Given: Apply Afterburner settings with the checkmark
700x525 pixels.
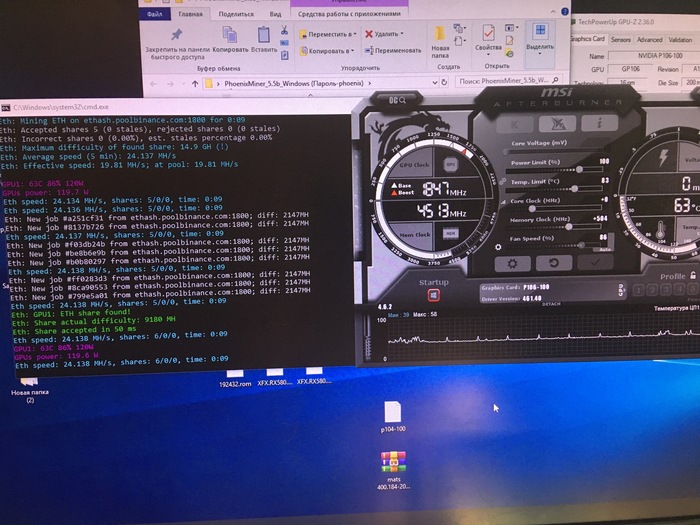Looking at the screenshot, I should (x=595, y=262).
